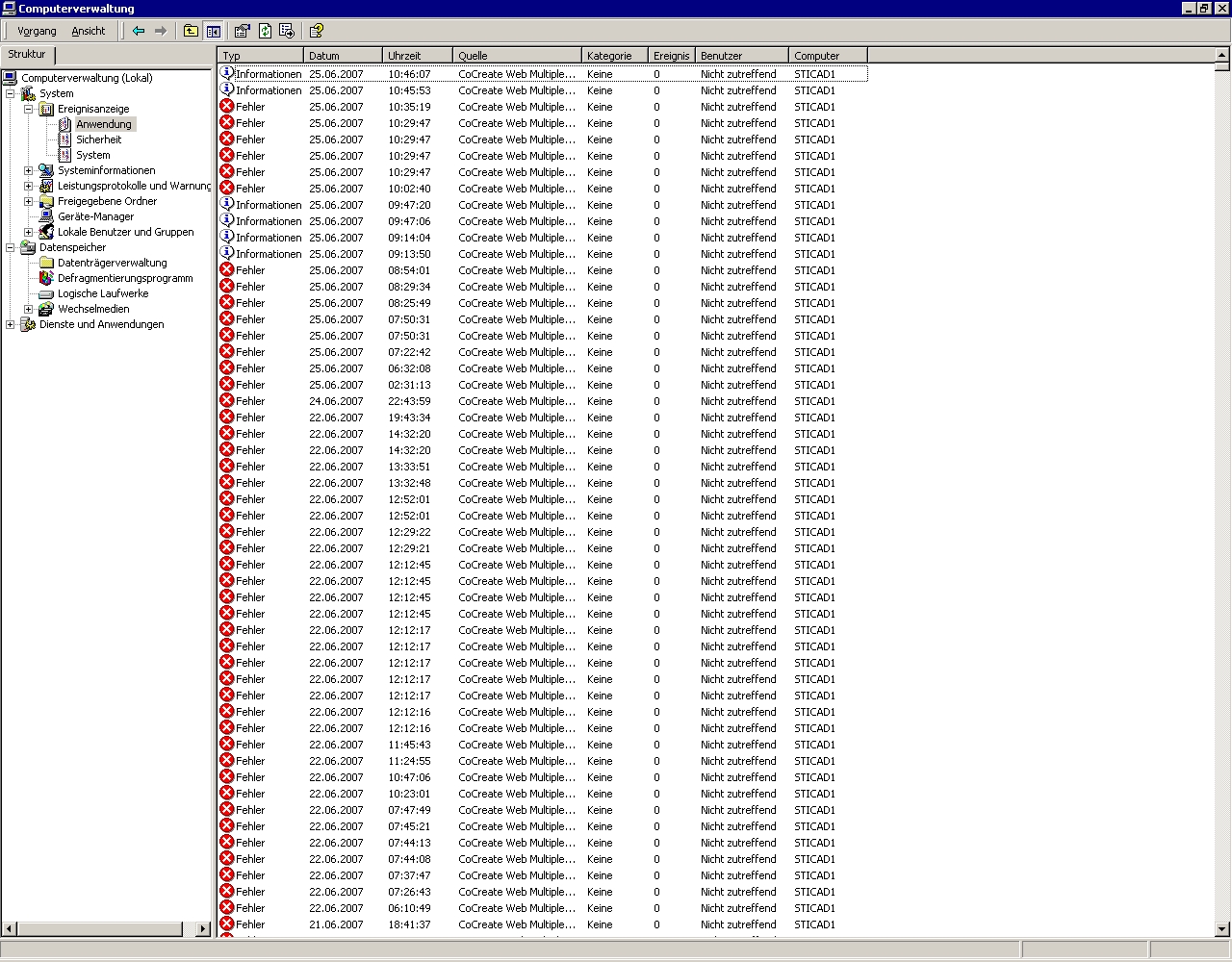The image size is (1232, 962).
Task: Expand Lokale Benutzer und Gruppen node
Action: pos(29,232)
